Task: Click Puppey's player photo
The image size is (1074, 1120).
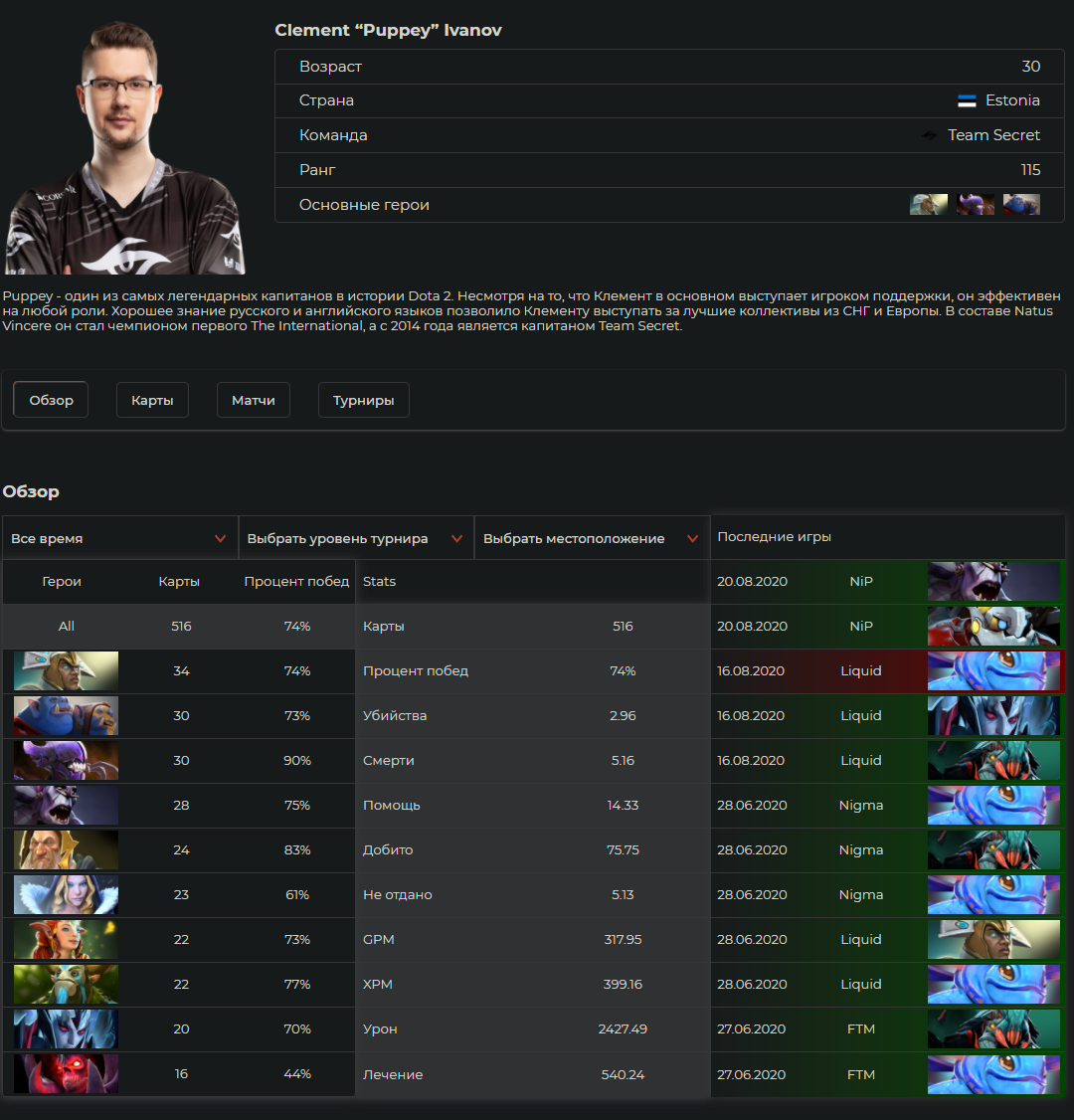Action: coord(125,147)
